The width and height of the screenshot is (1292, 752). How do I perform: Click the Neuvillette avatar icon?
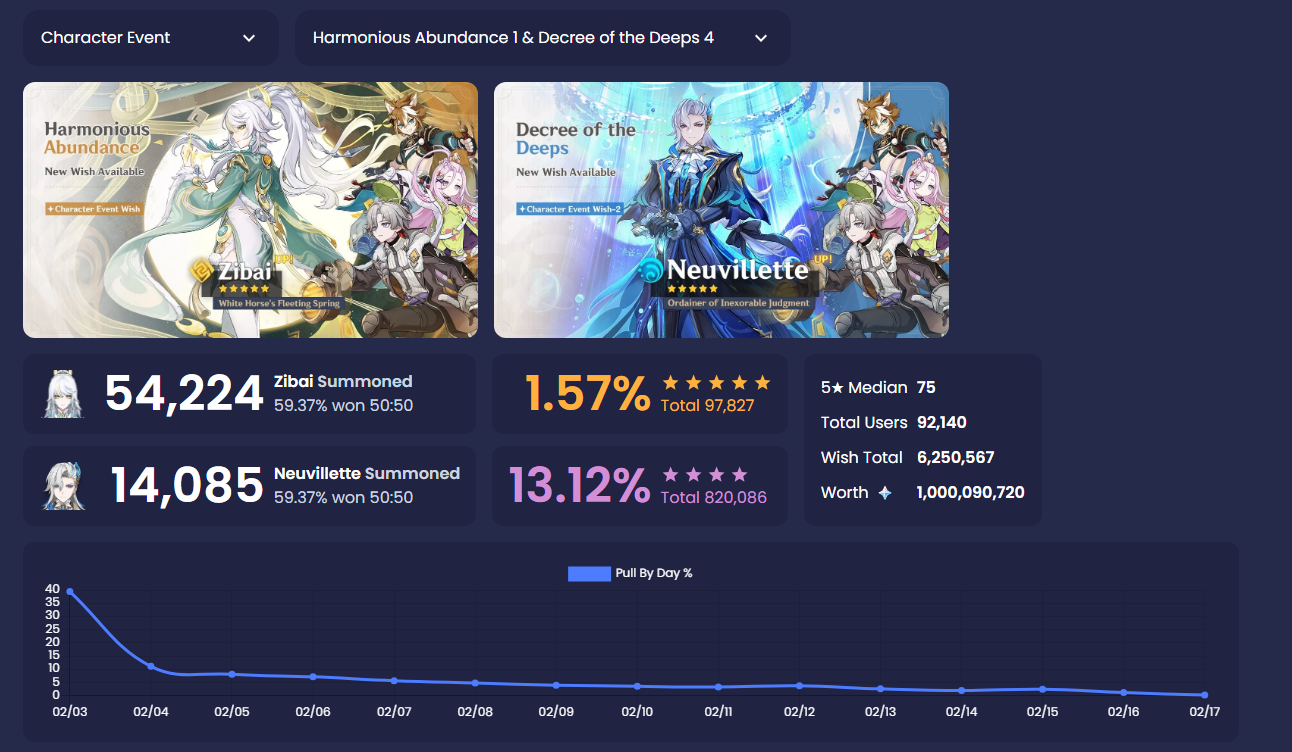(x=62, y=486)
